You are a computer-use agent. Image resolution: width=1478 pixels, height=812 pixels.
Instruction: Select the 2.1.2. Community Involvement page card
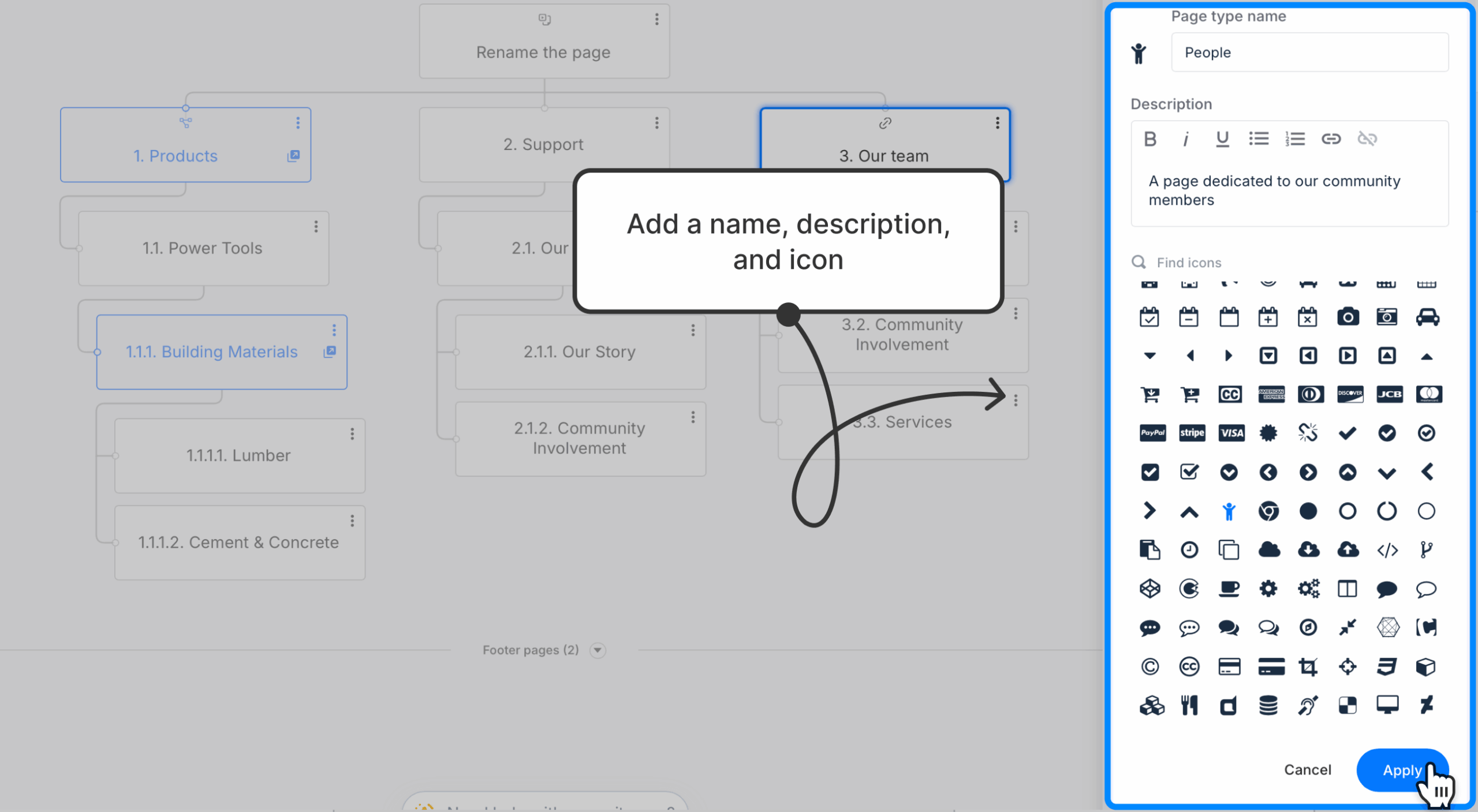coord(580,439)
